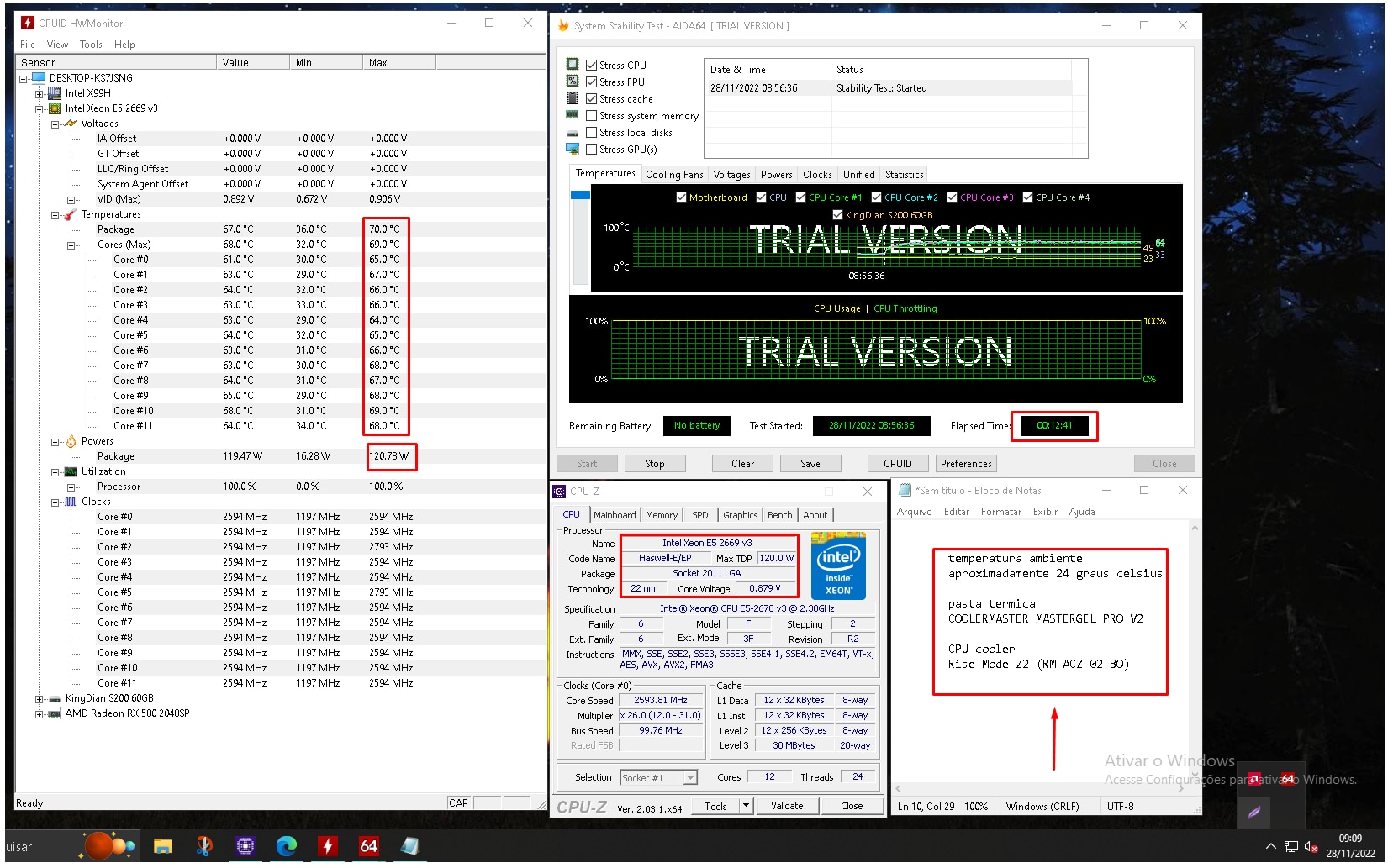
Task: Click the blue graph position slider in AIDA64
Action: pos(580,195)
